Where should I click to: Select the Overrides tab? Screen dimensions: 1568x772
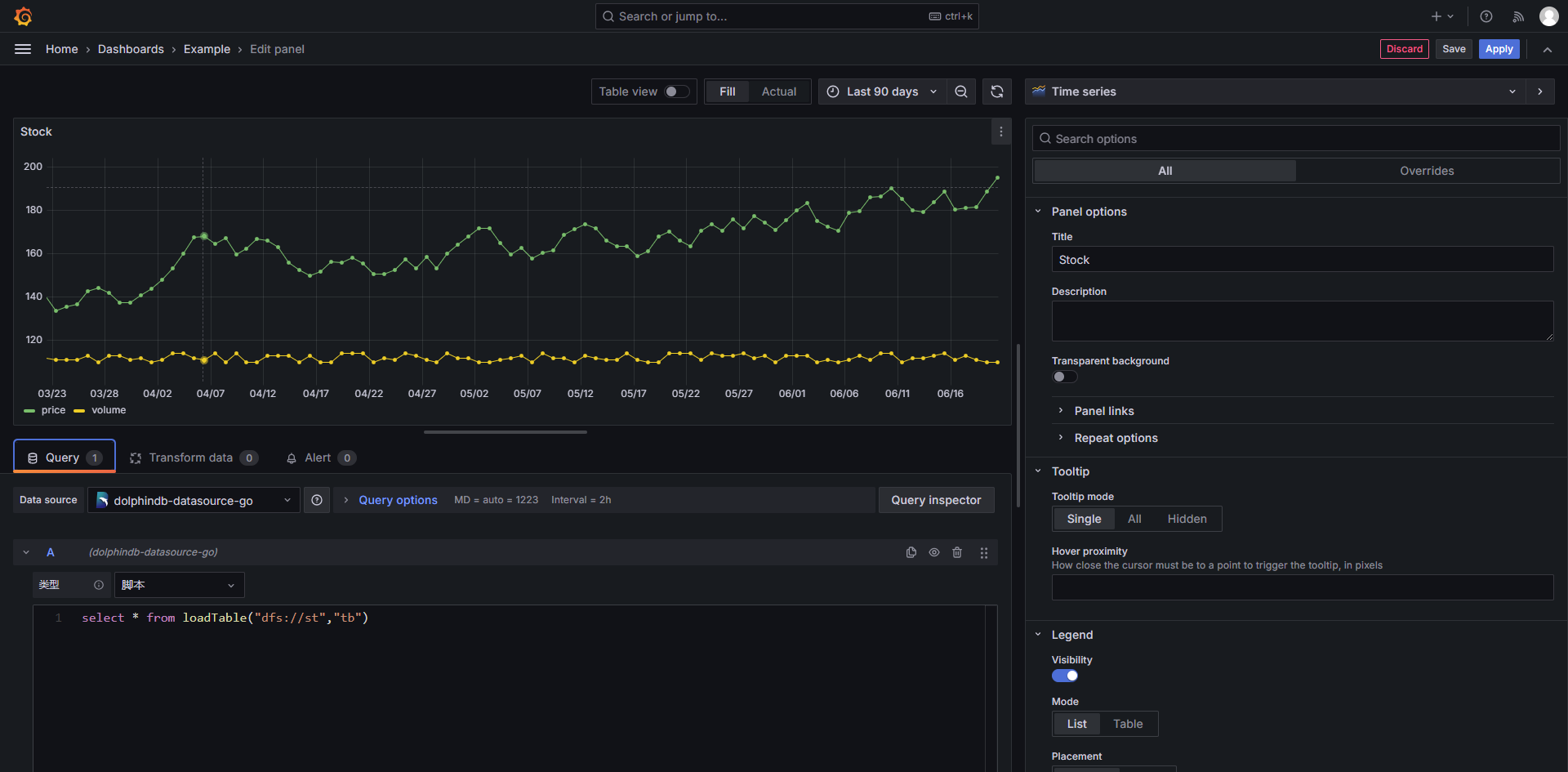tap(1426, 171)
